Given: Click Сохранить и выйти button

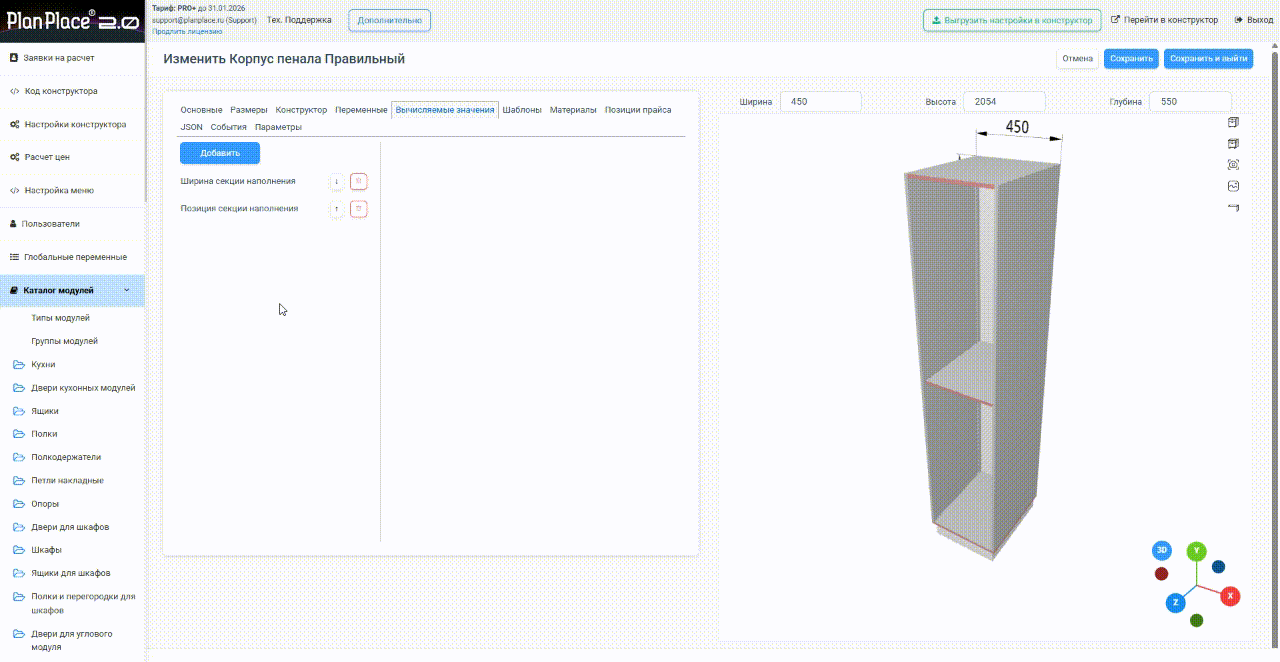Looking at the screenshot, I should [x=1208, y=58].
